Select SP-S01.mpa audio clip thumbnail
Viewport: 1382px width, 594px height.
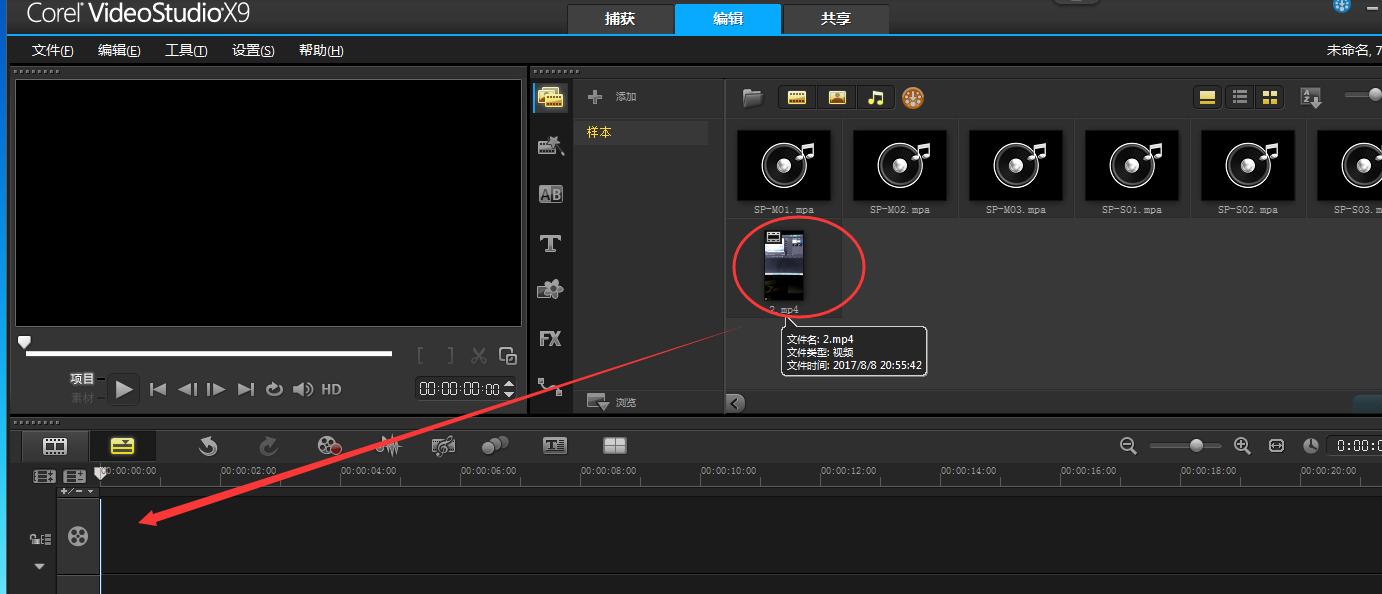[x=1131, y=166]
